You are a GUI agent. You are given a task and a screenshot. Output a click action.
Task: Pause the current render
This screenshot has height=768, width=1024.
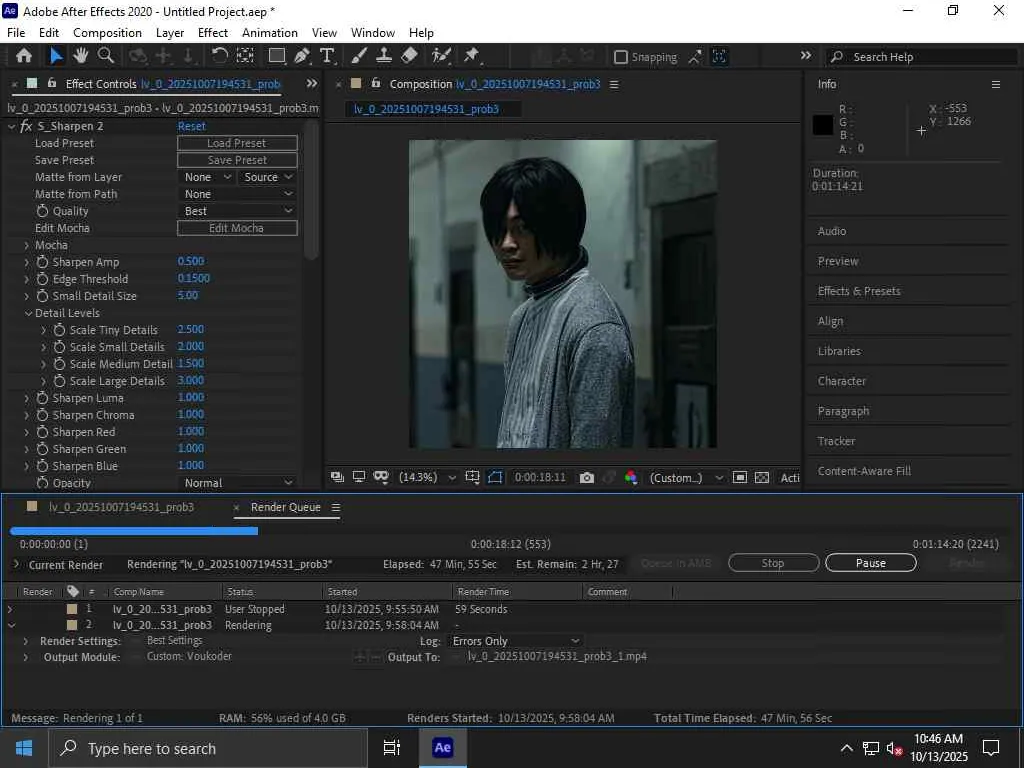tap(870, 563)
